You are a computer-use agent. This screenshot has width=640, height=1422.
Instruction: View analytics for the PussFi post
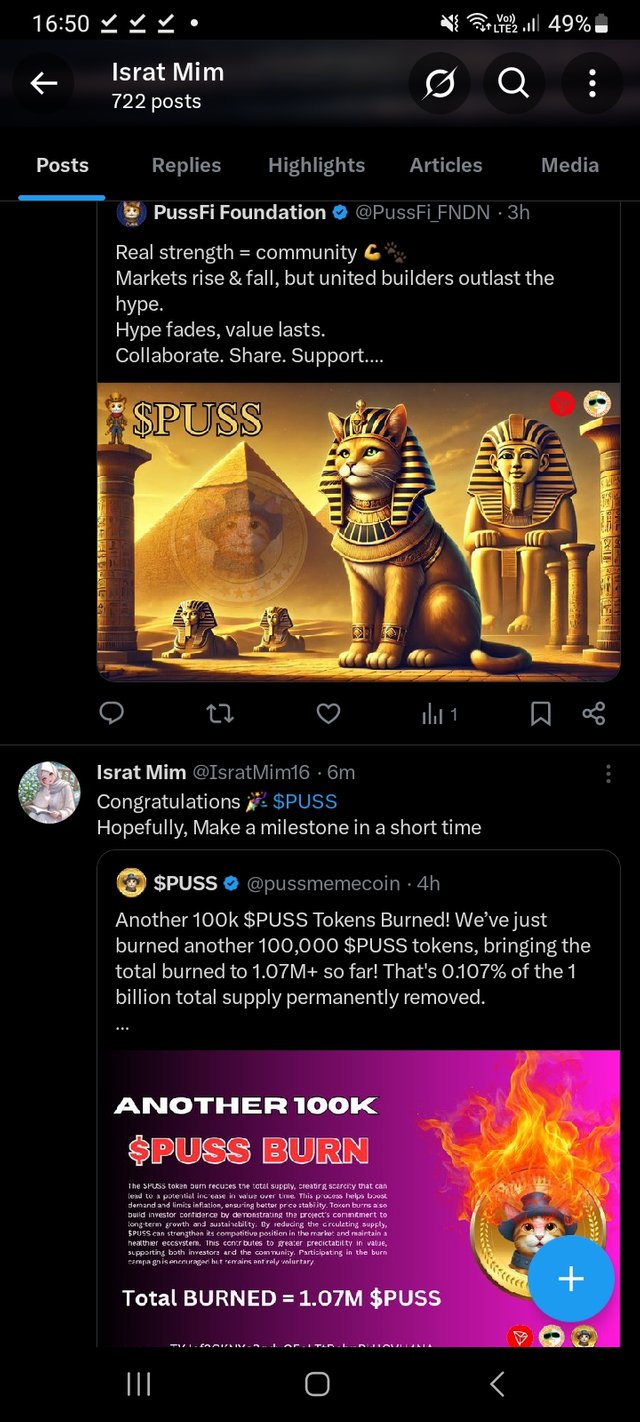coord(439,714)
